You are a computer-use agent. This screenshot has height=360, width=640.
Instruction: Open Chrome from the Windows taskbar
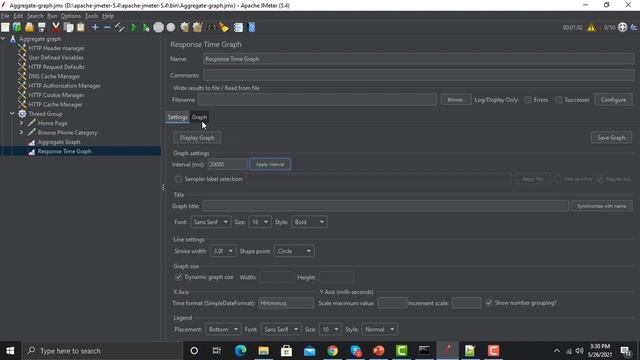[332, 351]
